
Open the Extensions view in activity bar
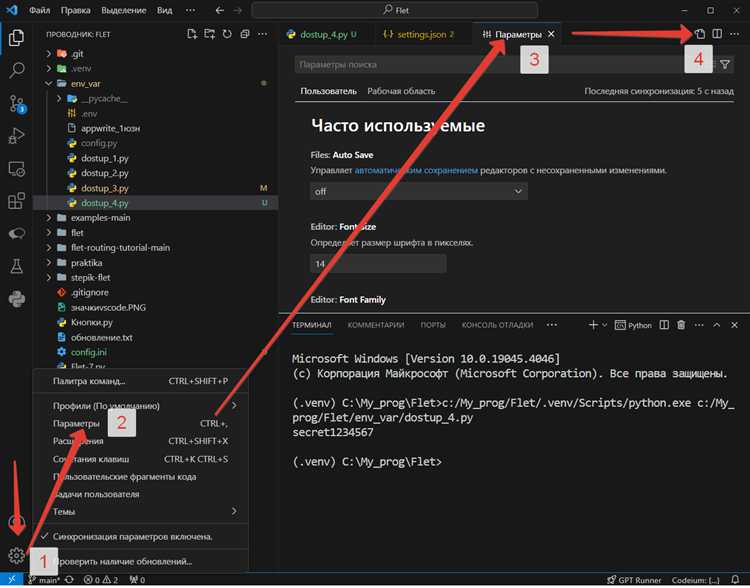pos(16,201)
